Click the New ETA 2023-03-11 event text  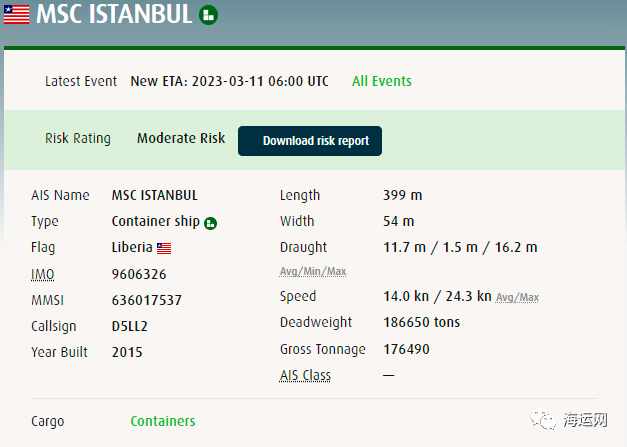coord(230,81)
